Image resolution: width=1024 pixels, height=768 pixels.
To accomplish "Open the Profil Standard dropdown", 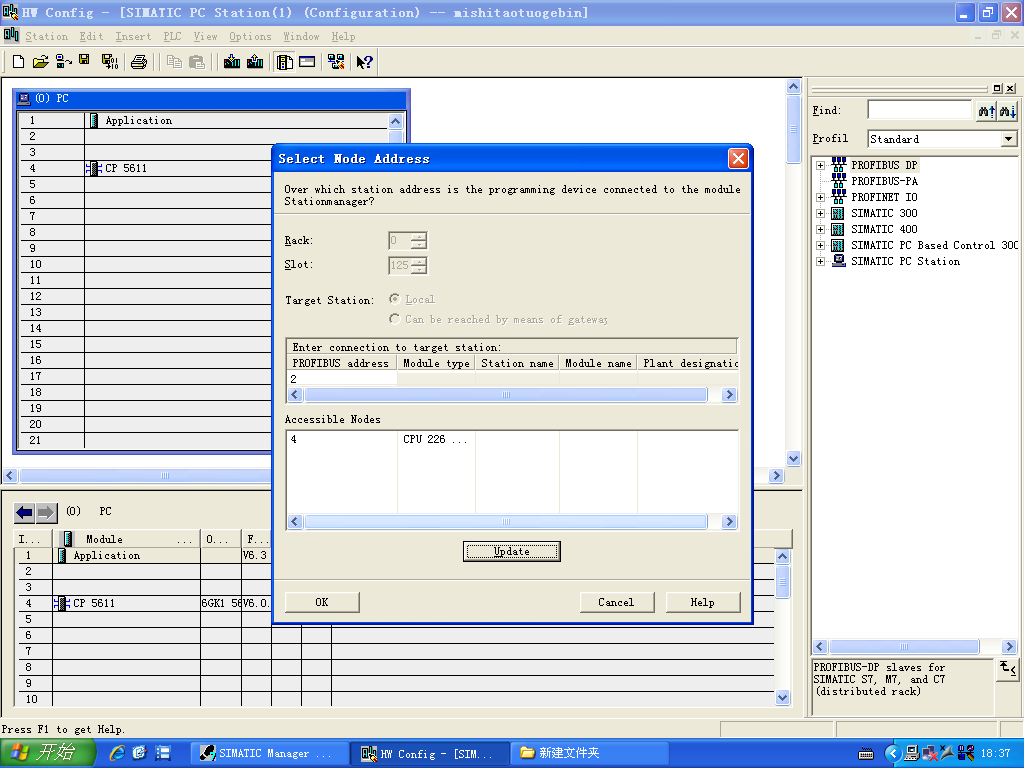I will [1008, 139].
